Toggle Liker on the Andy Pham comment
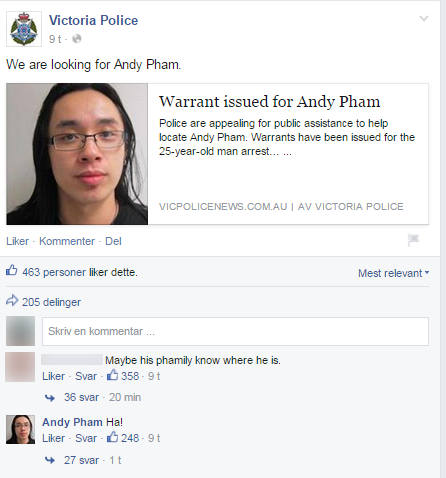This screenshot has width=446, height=478. pos(53,438)
